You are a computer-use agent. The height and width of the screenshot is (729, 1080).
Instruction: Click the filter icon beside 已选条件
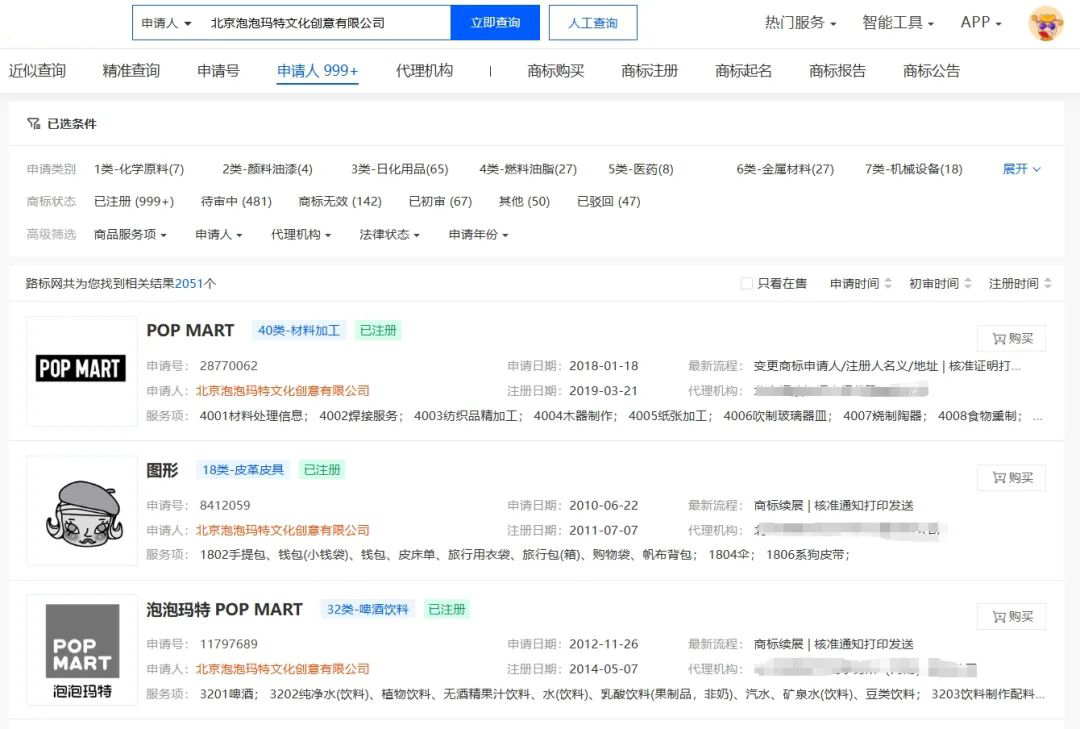coord(33,124)
